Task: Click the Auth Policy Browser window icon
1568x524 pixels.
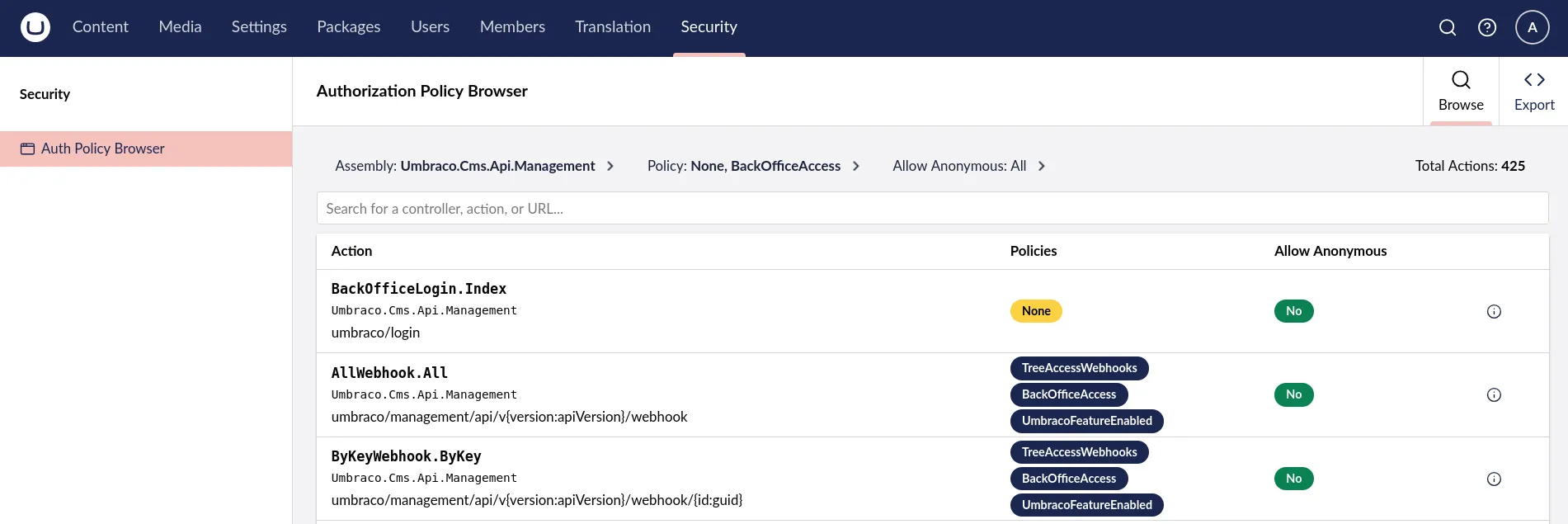Action: [x=27, y=149]
